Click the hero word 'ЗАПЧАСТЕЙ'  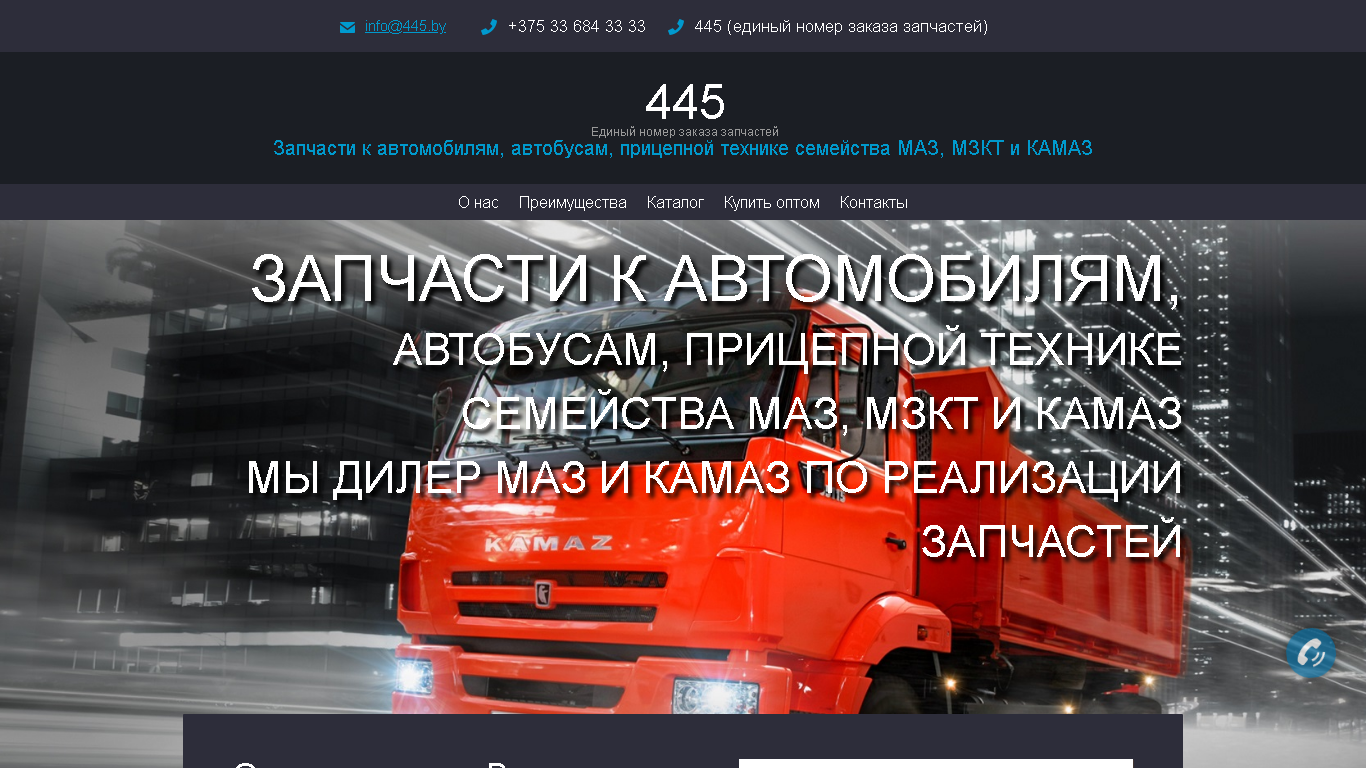click(1052, 542)
